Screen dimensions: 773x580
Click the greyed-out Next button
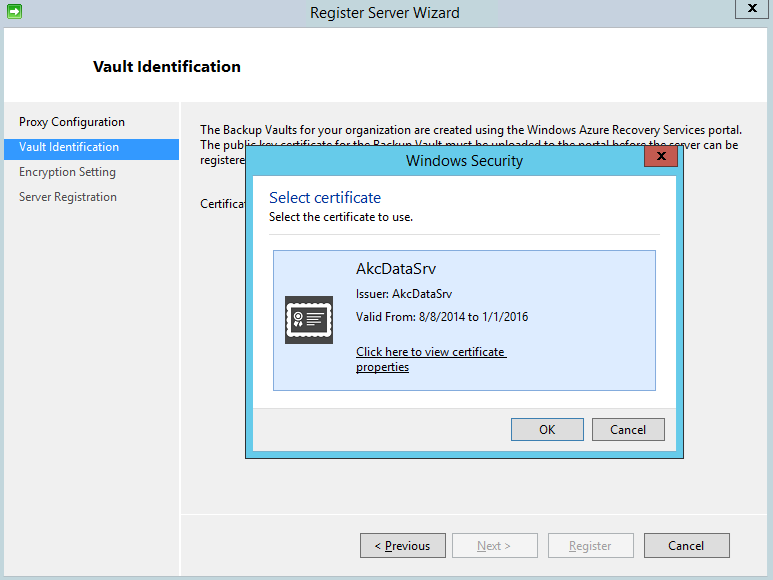(494, 546)
